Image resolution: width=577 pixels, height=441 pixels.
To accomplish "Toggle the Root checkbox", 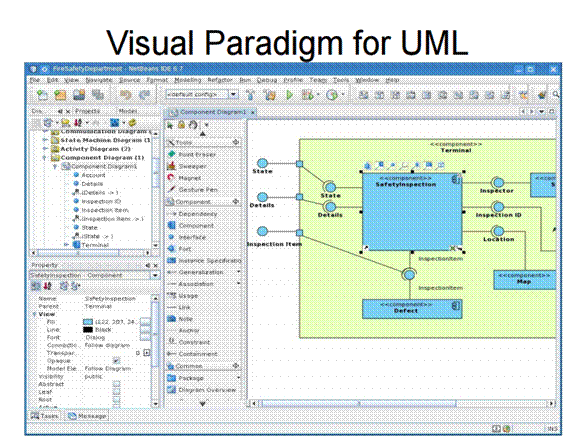I will (x=116, y=399).
